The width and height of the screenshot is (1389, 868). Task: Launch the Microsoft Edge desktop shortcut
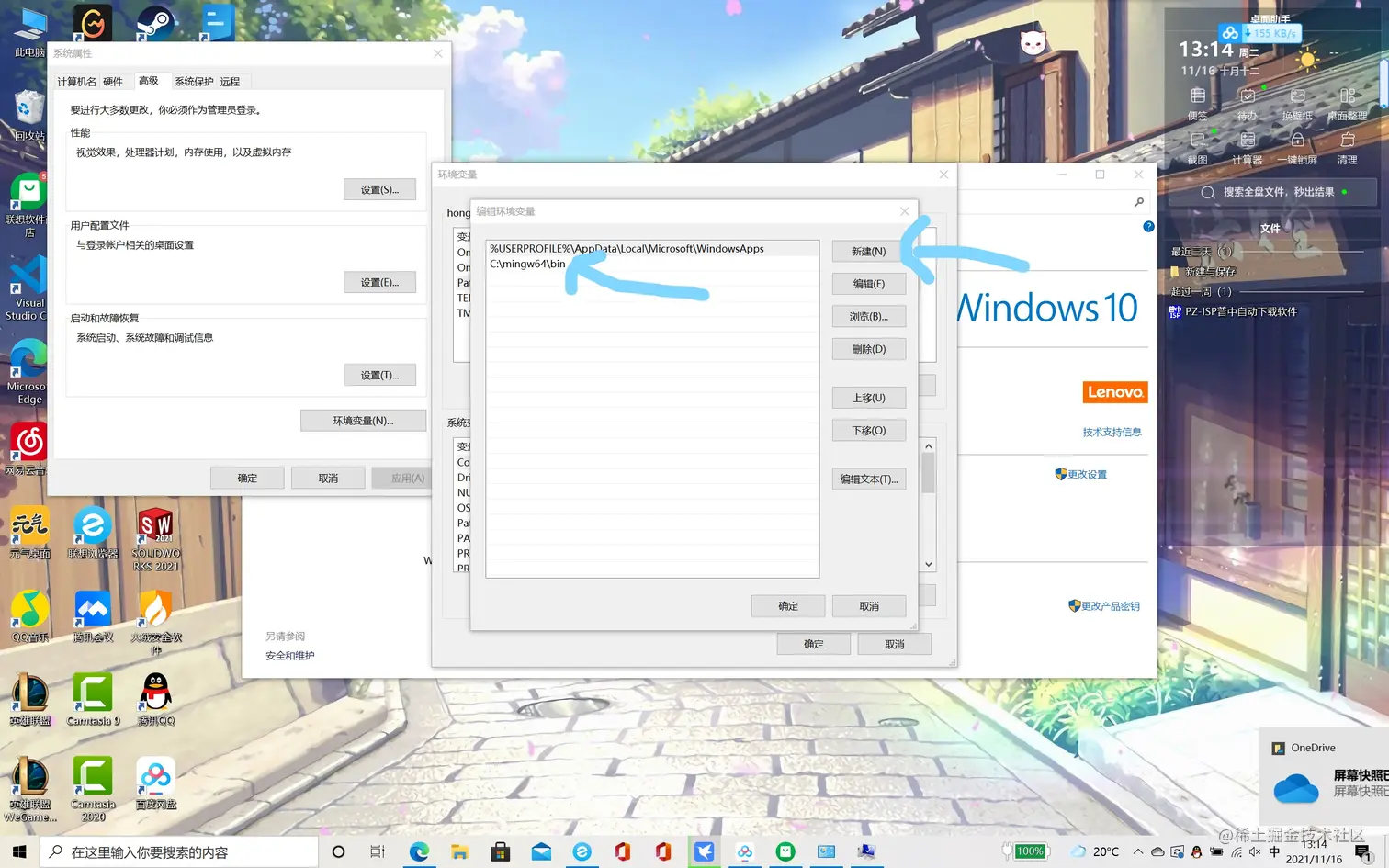pyautogui.click(x=28, y=371)
